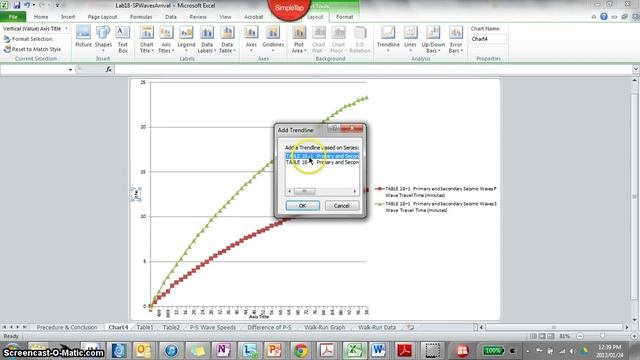
Task: Open the Difference of P-S sheet
Action: 269,327
